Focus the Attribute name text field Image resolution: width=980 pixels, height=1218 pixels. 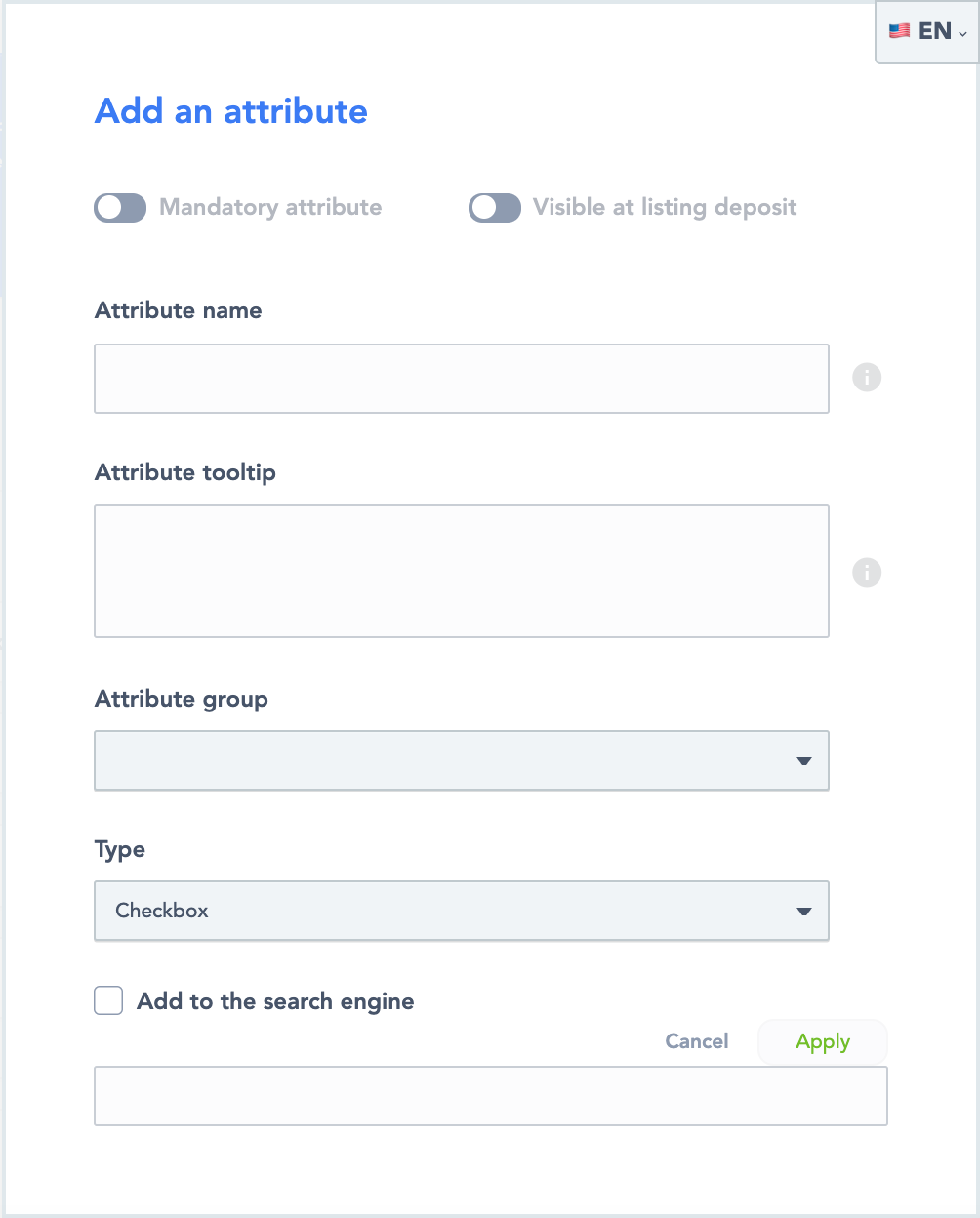coord(461,379)
